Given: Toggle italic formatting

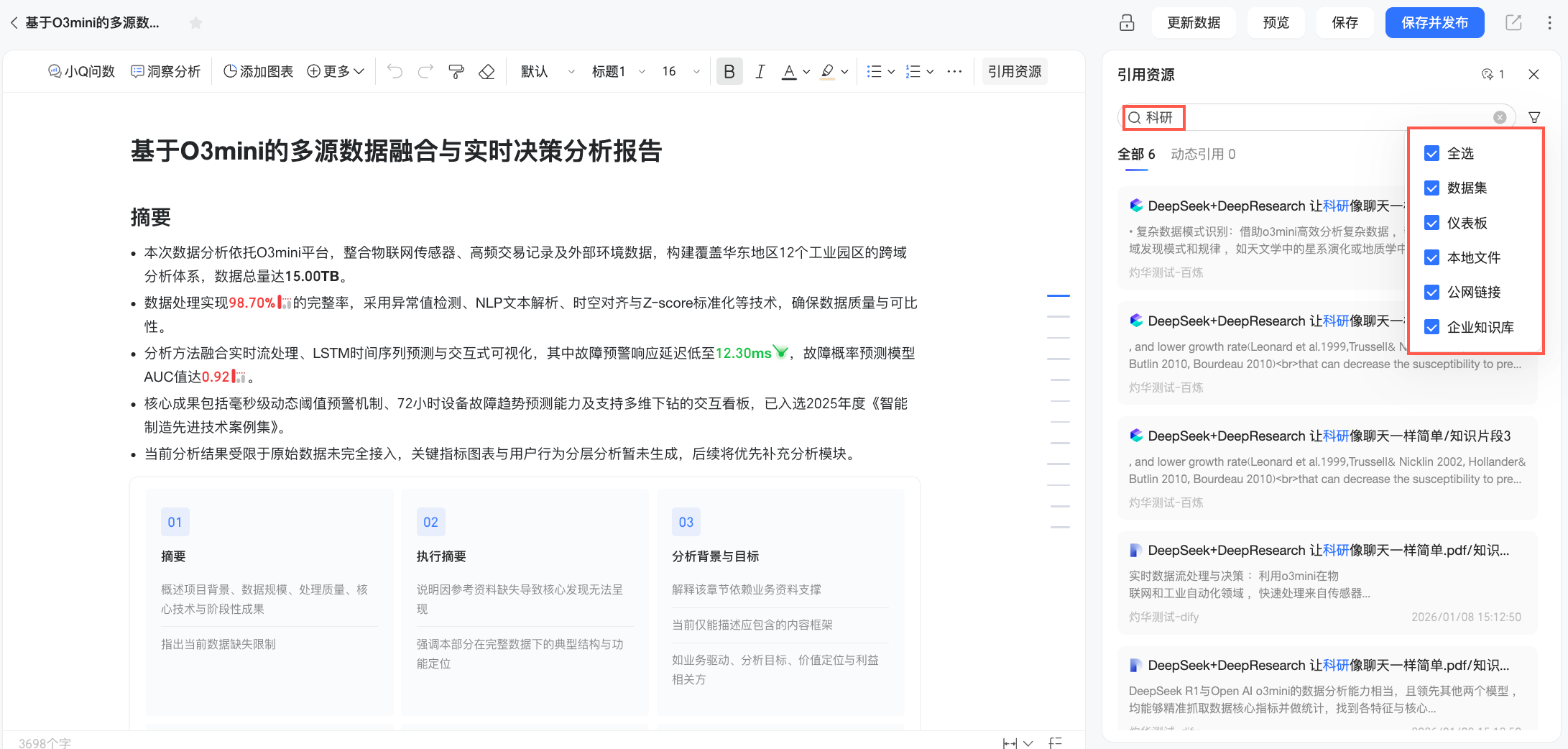Looking at the screenshot, I should pos(760,71).
